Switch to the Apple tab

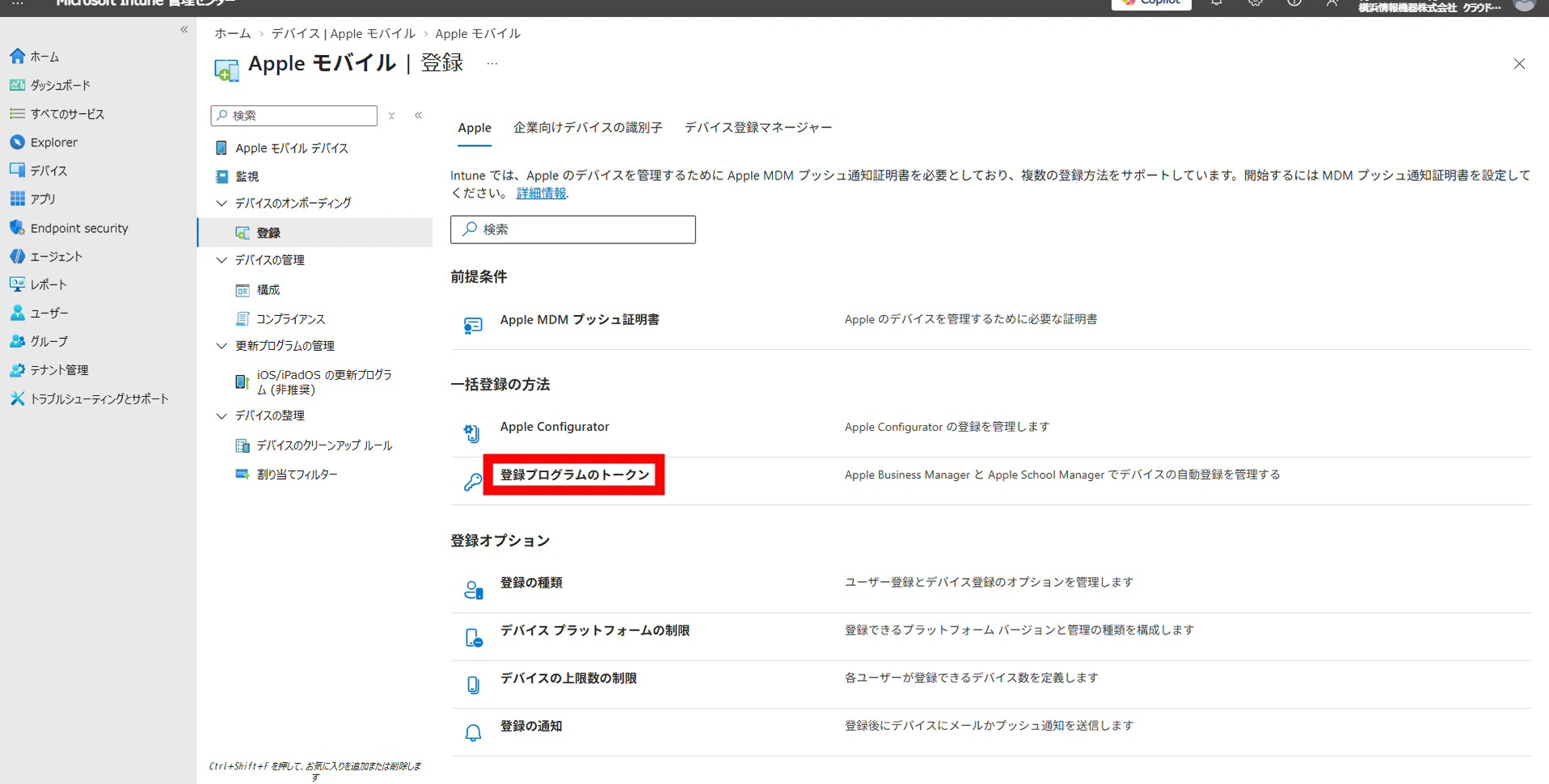(x=475, y=128)
